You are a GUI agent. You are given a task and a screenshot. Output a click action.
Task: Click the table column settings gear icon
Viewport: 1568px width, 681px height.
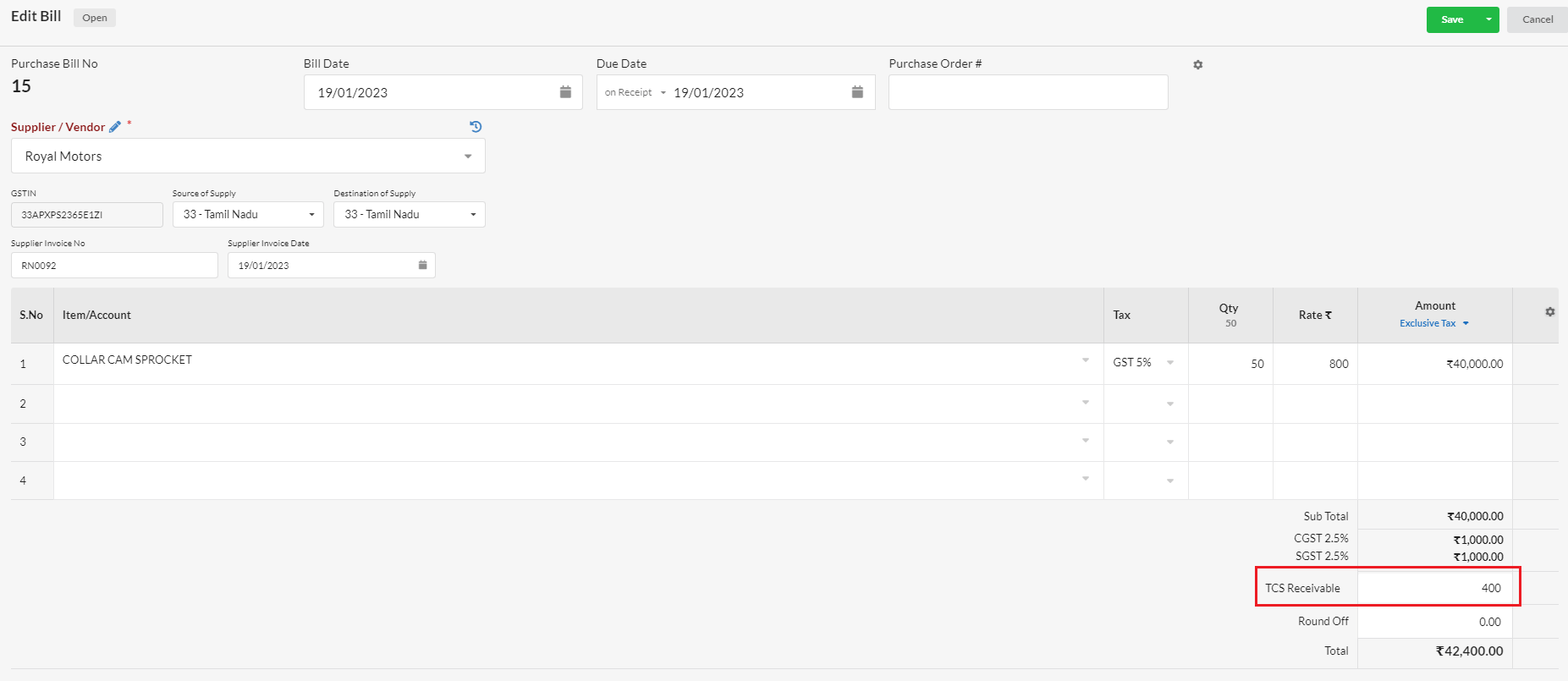(1550, 312)
